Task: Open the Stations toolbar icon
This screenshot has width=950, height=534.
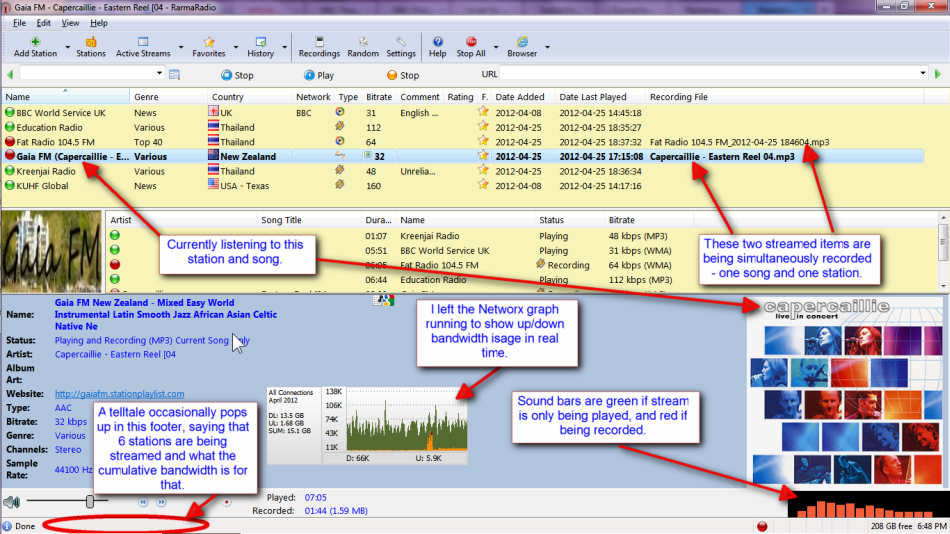Action: (x=91, y=47)
